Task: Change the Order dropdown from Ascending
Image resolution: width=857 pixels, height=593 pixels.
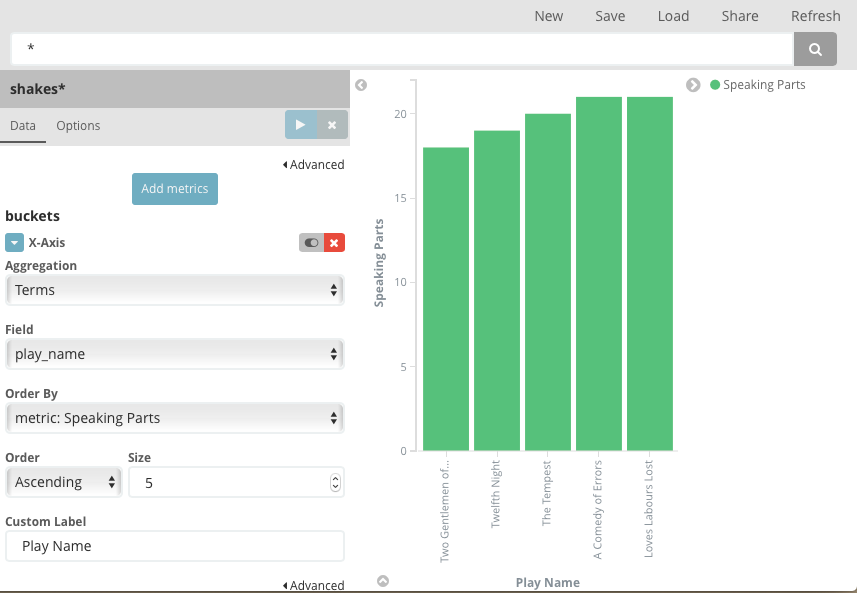Action: point(63,482)
